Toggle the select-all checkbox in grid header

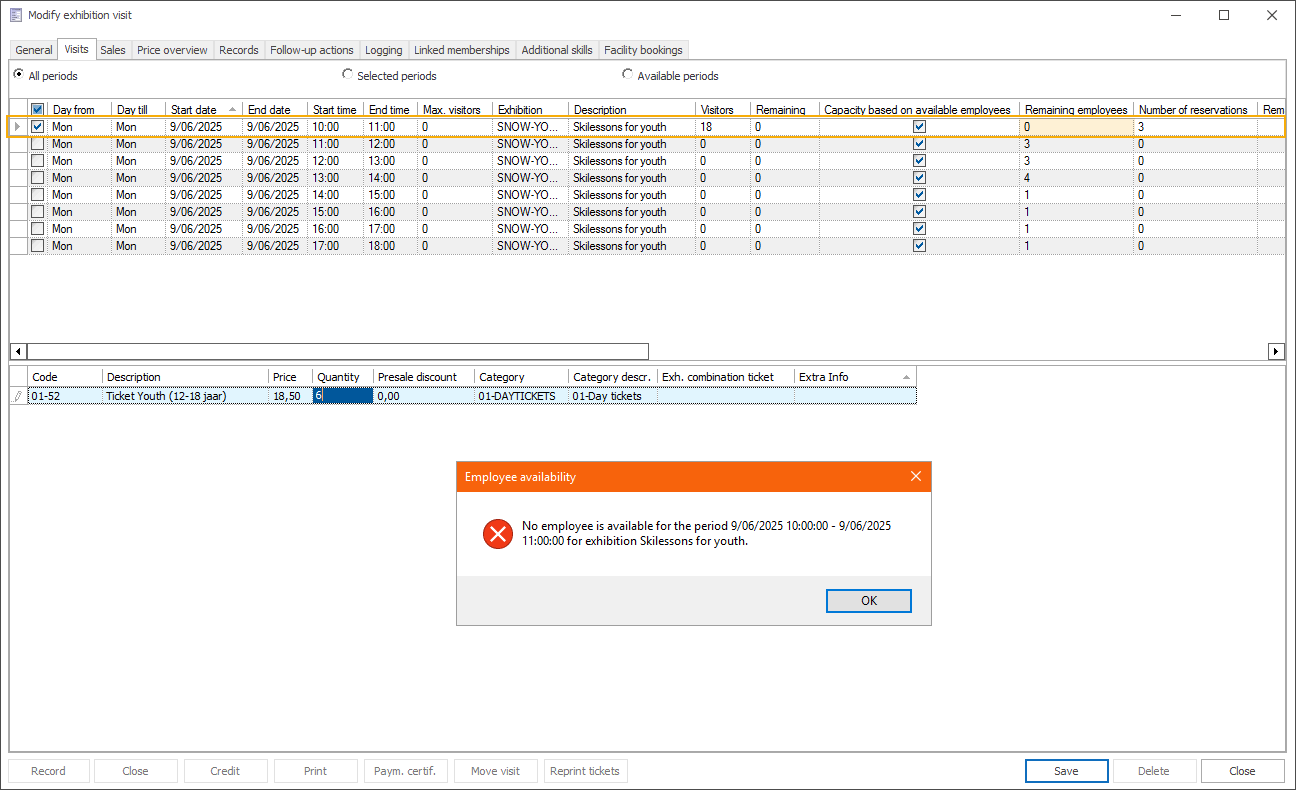tap(37, 110)
